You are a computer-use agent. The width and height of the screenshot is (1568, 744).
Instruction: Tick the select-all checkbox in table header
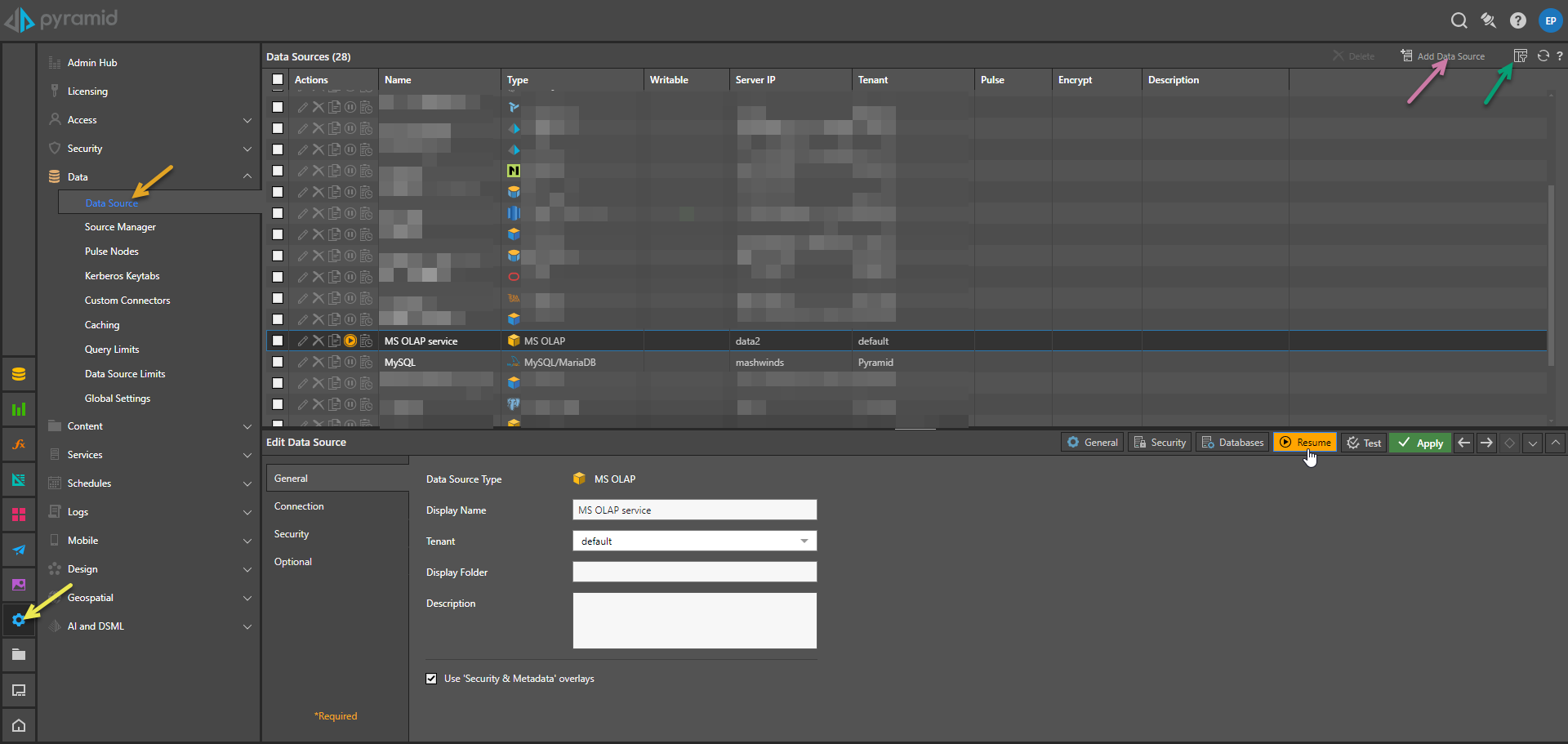278,79
